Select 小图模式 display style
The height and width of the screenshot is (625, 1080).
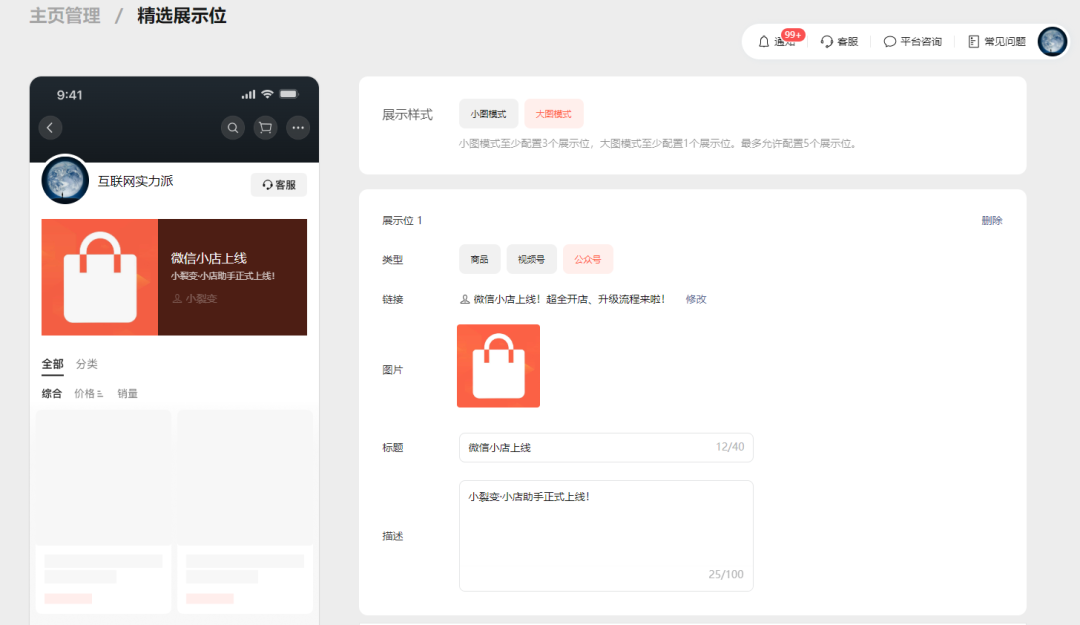click(488, 114)
